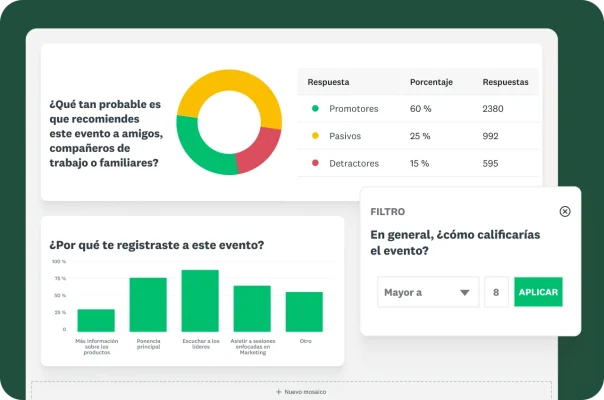This screenshot has width=604, height=400.
Task: Click the plus icon beside Nuevo mosaico
Action: click(x=279, y=392)
